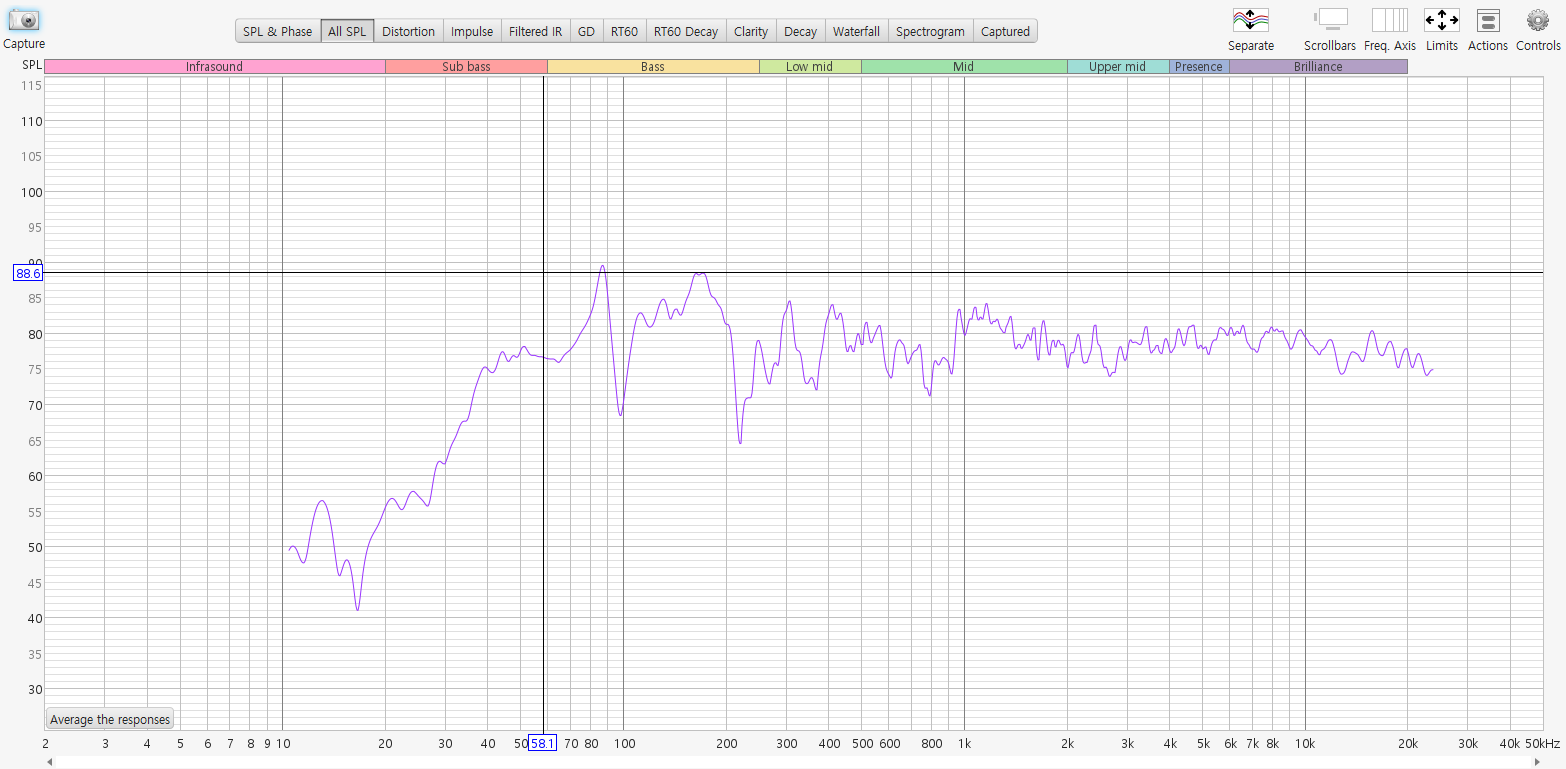The image size is (1566, 769).
Task: Click the horizontal scrollbar right arrow
Action: point(1537,762)
